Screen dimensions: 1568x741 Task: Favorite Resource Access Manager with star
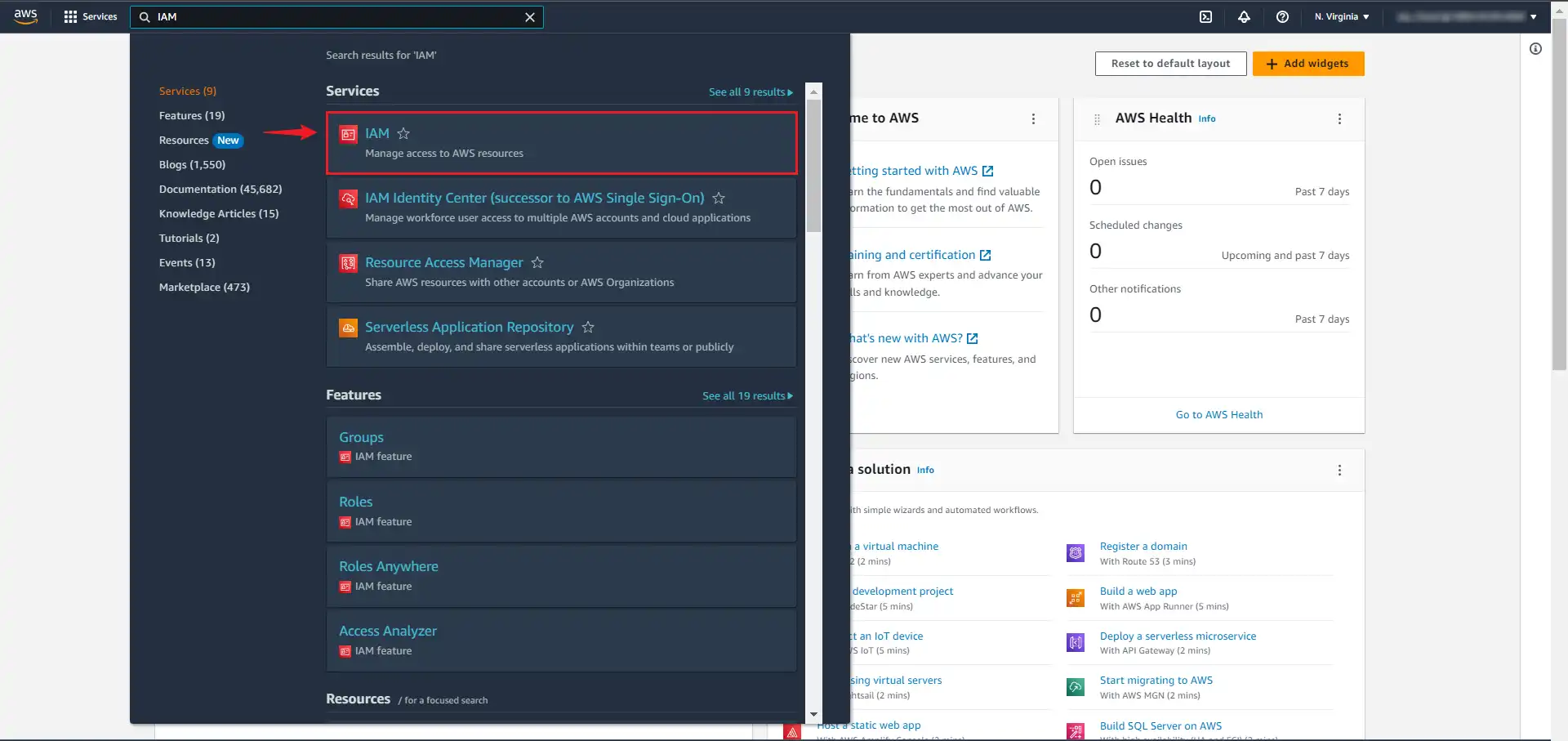(537, 262)
